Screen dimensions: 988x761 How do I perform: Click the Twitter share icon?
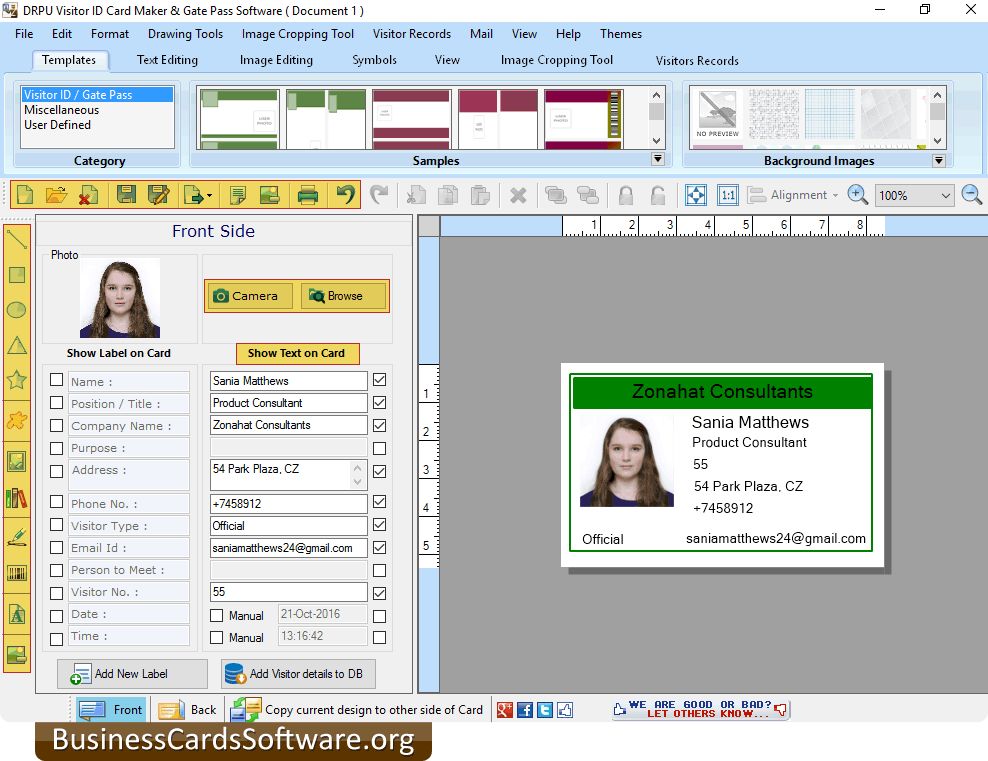[544, 710]
